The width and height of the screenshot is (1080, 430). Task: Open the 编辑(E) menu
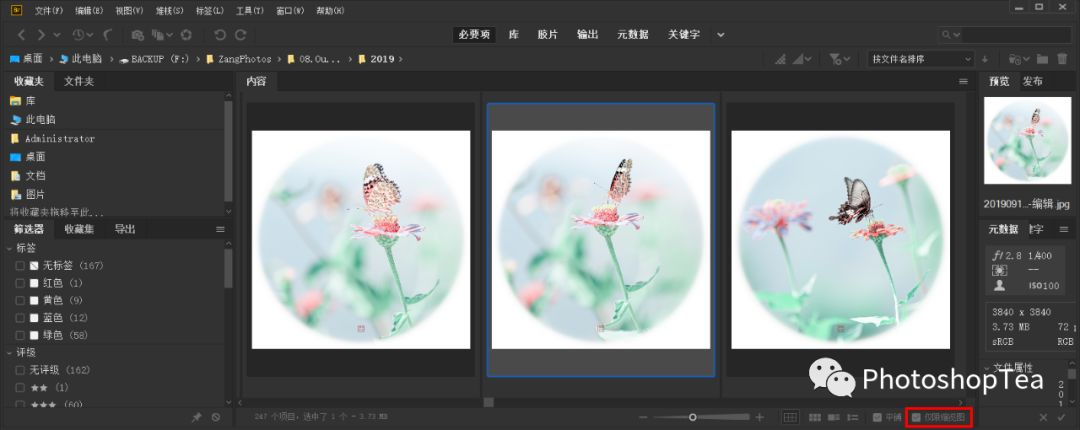[x=89, y=10]
